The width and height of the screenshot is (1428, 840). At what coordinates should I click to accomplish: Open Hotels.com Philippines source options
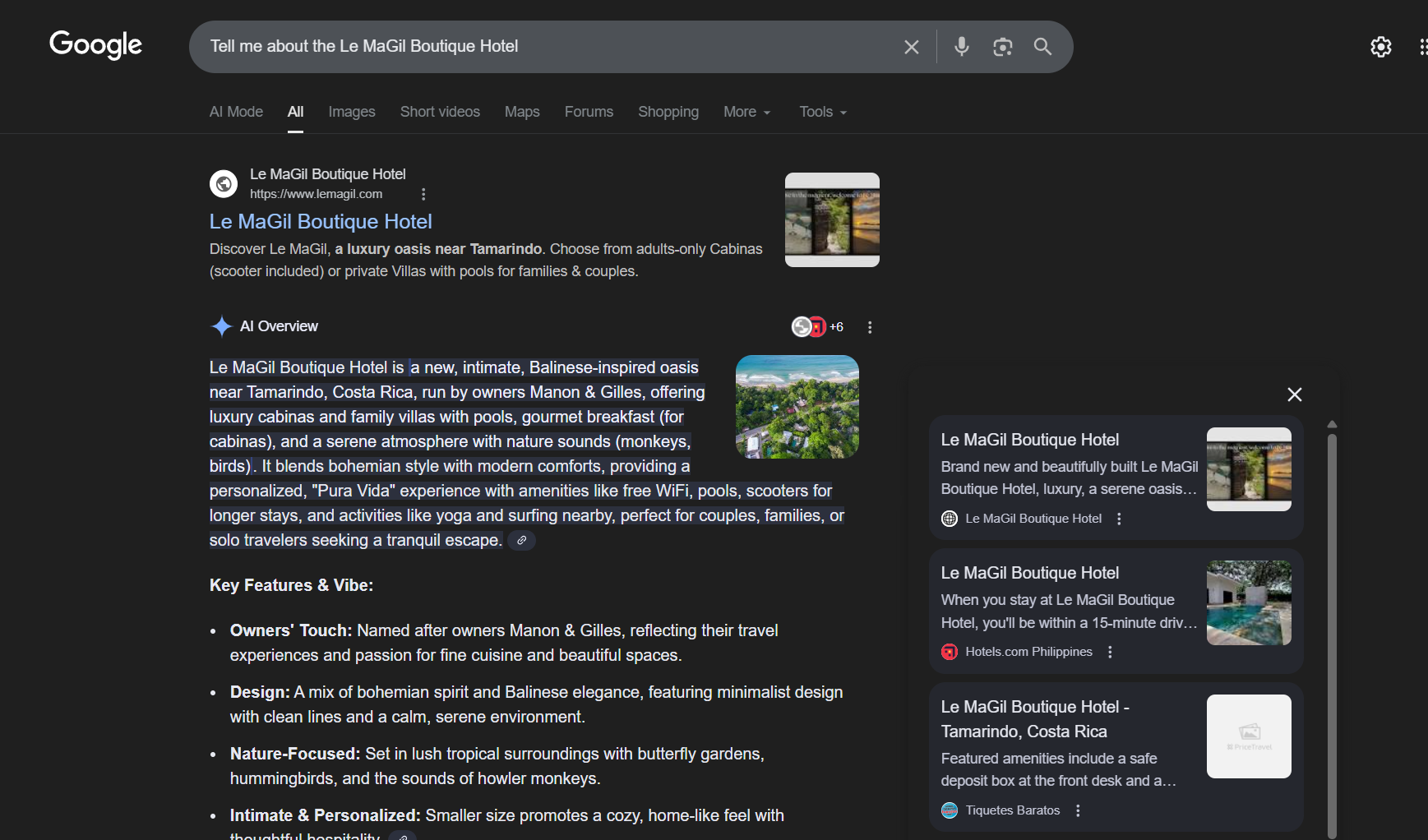(1110, 652)
